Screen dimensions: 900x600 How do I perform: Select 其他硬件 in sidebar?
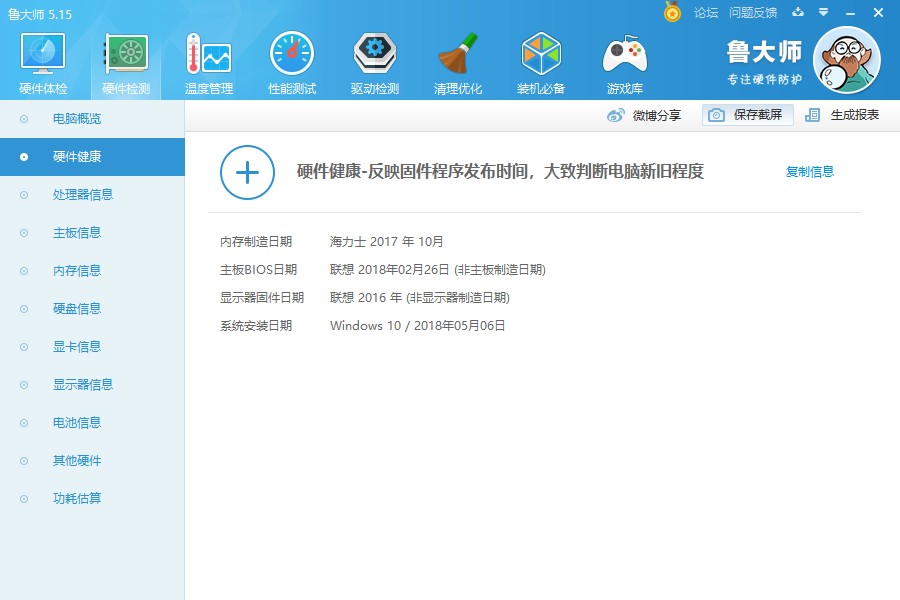point(92,460)
